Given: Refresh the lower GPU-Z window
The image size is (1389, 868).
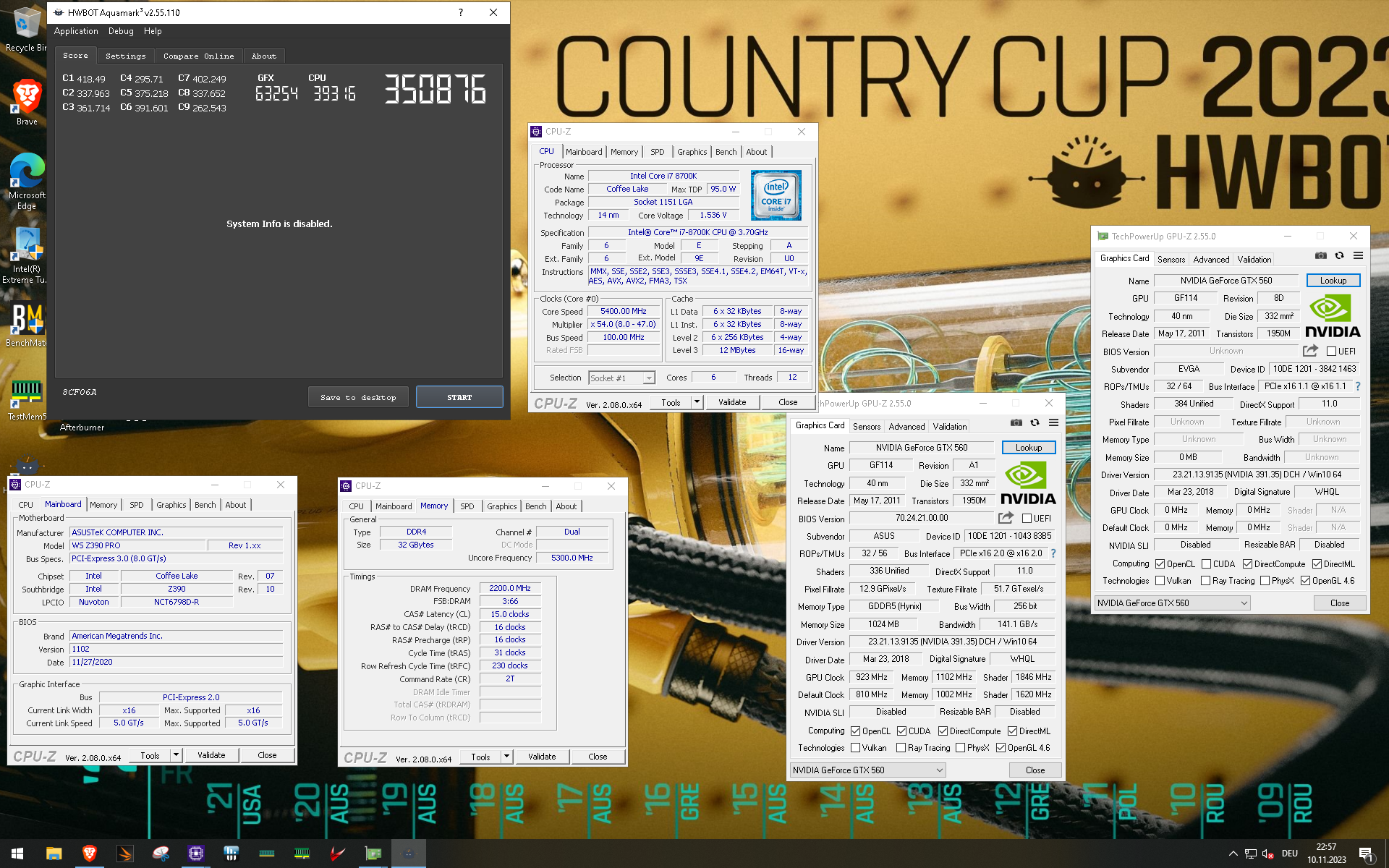Looking at the screenshot, I should (x=1035, y=422).
